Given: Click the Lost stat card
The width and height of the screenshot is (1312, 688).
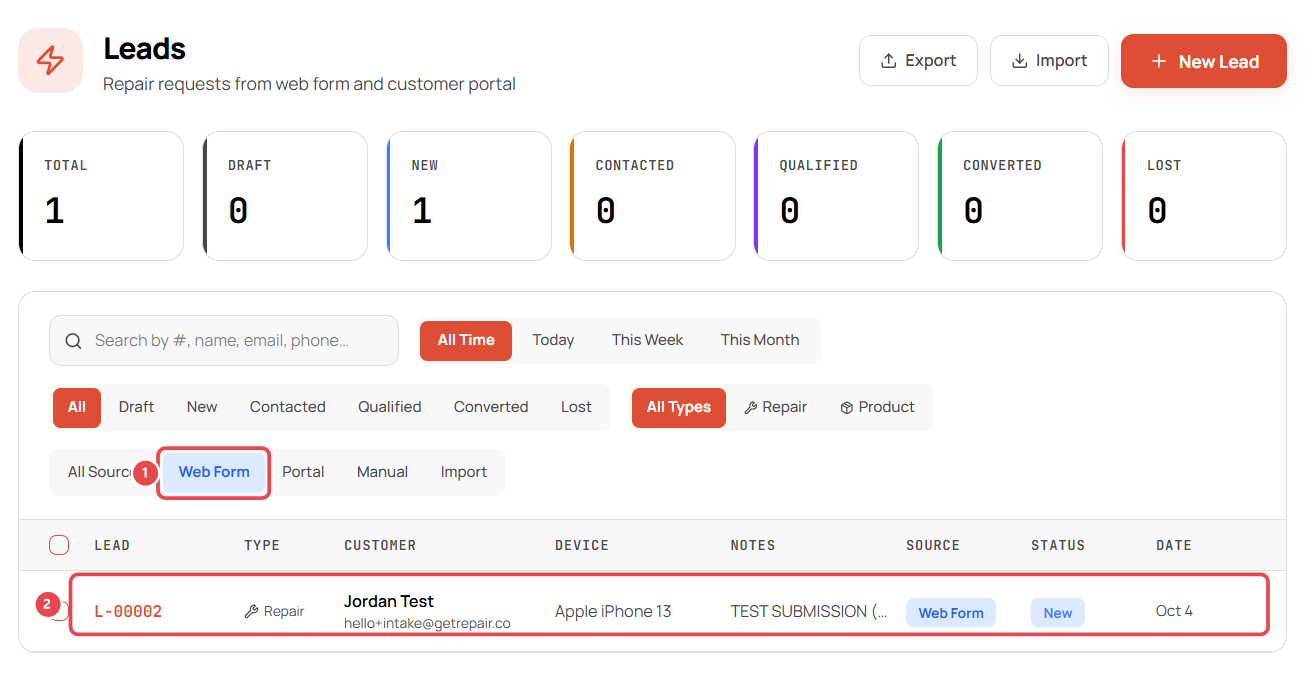Looking at the screenshot, I should [x=1204, y=196].
